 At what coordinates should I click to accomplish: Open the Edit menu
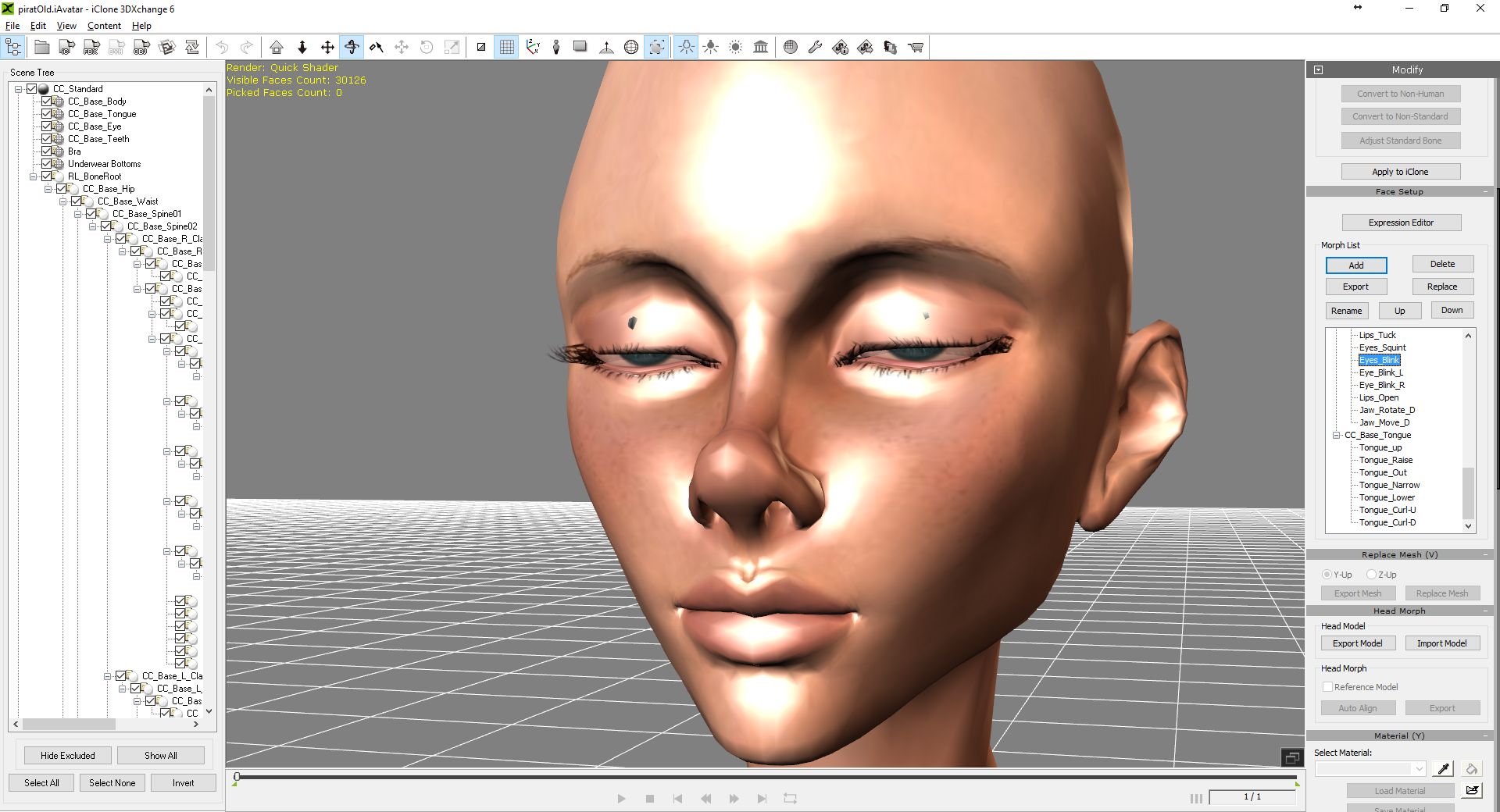pos(38,26)
